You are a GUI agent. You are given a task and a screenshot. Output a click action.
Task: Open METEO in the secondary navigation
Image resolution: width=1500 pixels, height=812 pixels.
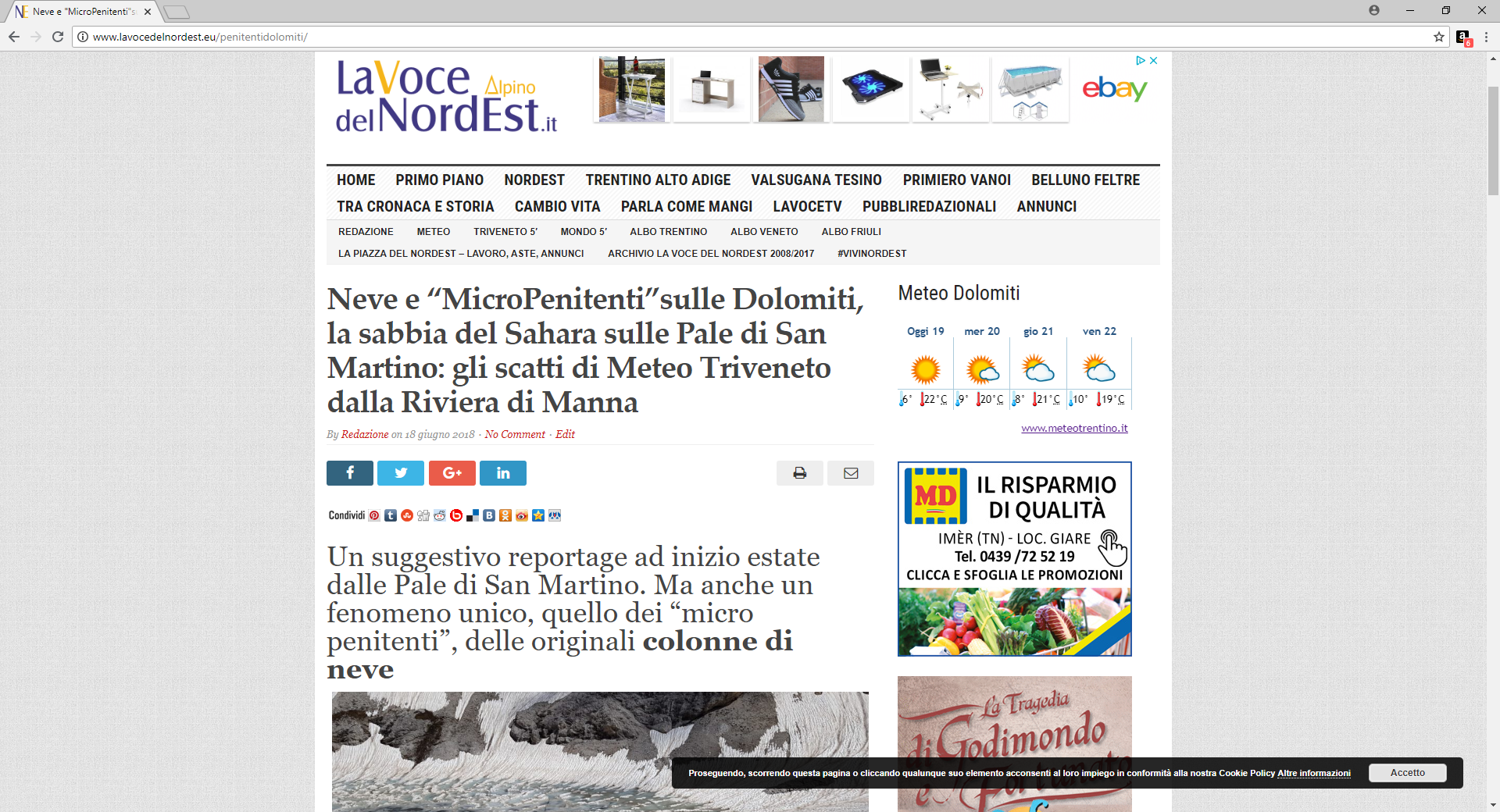433,232
